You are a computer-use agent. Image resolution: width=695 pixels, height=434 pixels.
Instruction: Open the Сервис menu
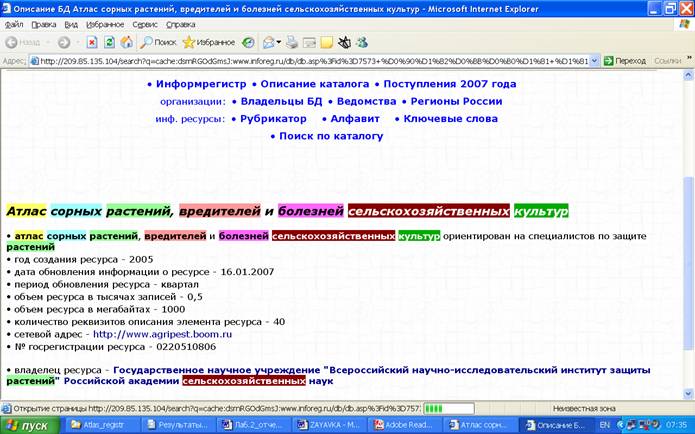(144, 22)
